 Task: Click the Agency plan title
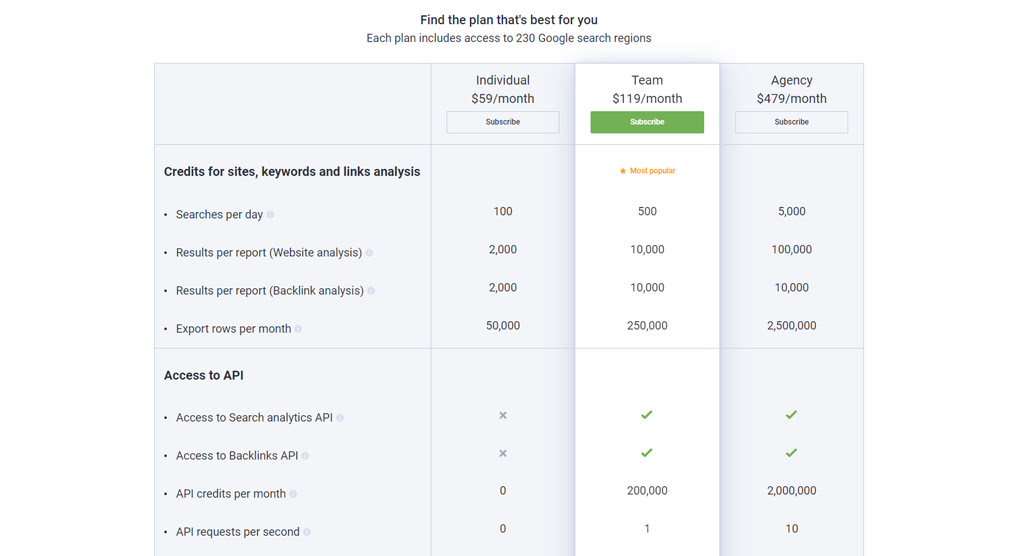791,81
